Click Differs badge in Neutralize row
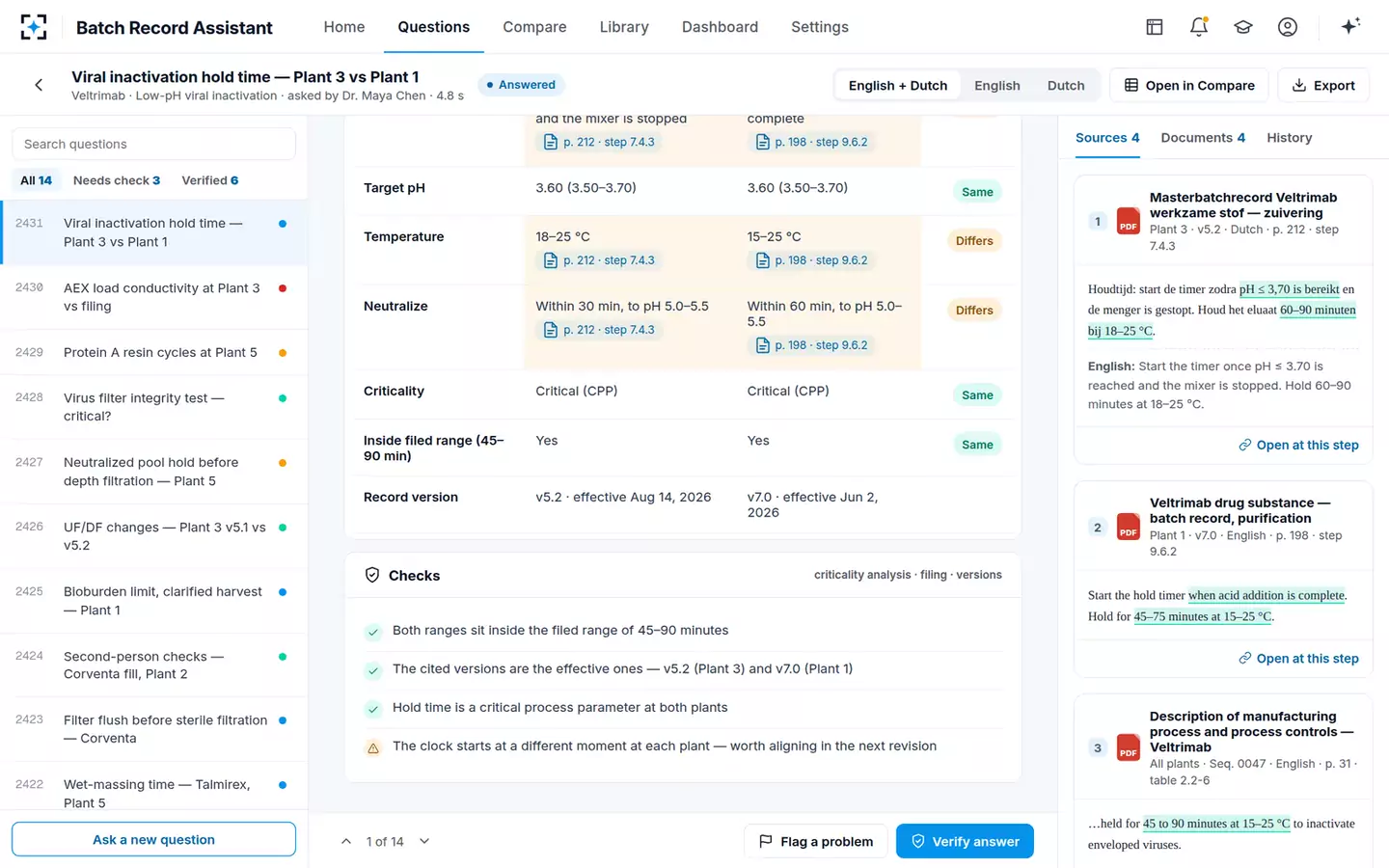The width and height of the screenshot is (1389, 868). pos(974,311)
